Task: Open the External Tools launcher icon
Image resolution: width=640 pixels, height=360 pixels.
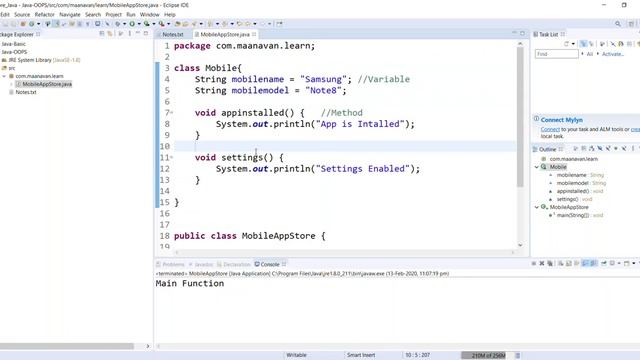Action: point(162,24)
